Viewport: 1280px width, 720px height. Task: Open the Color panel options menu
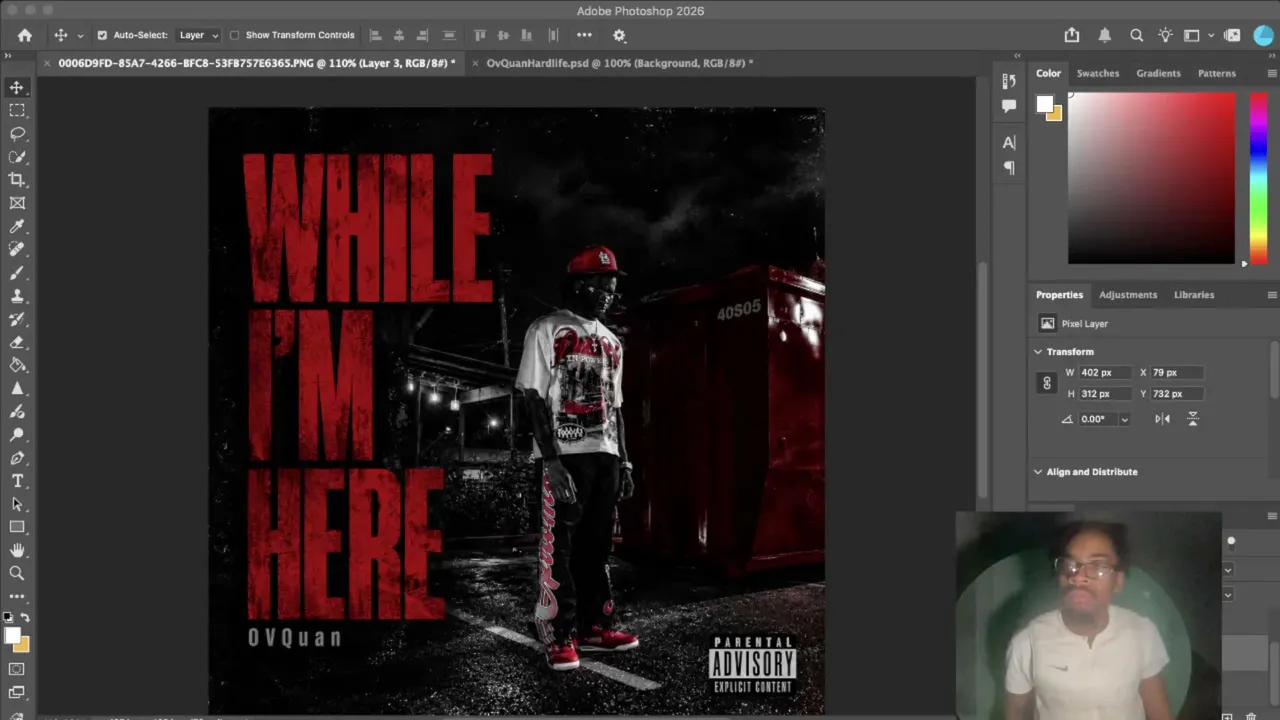click(1272, 73)
